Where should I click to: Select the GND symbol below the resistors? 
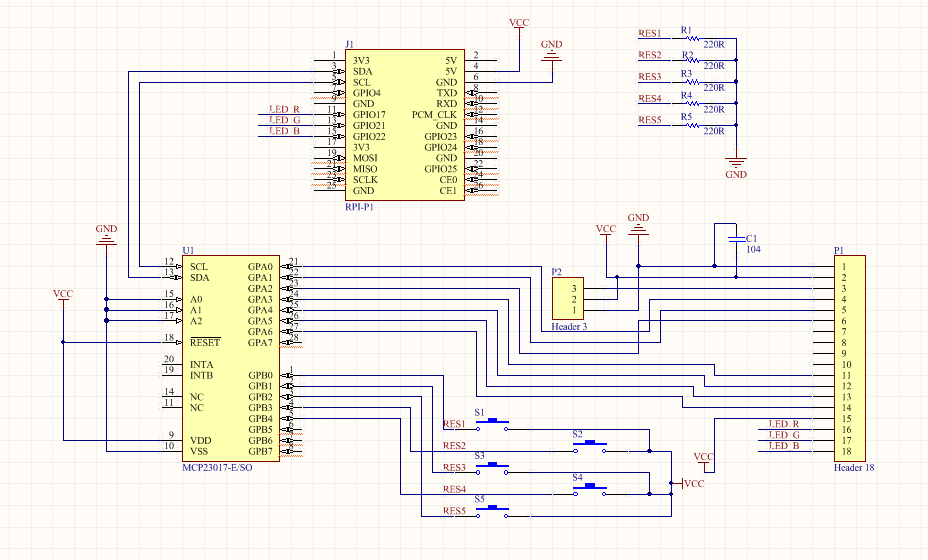pyautogui.click(x=736, y=165)
